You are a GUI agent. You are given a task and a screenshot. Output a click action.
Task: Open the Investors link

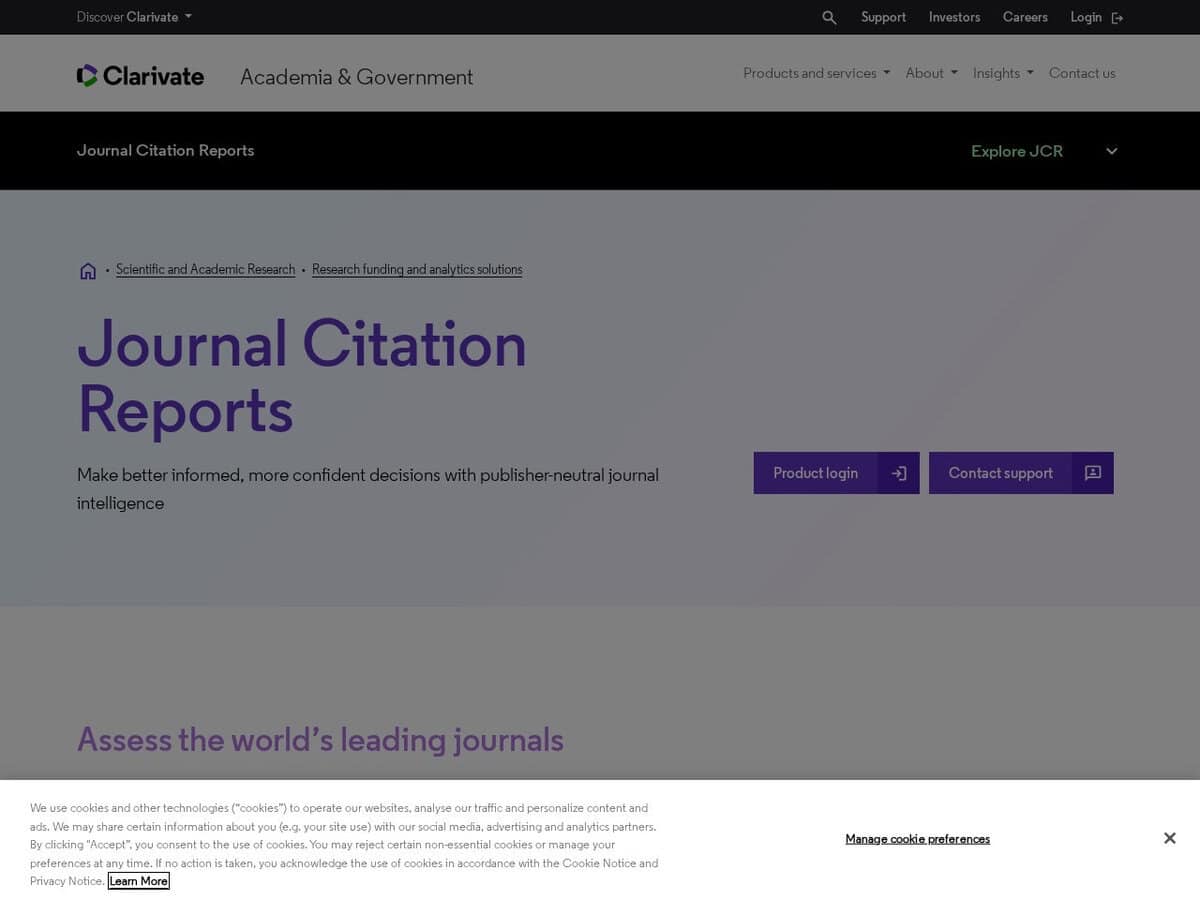pyautogui.click(x=954, y=17)
